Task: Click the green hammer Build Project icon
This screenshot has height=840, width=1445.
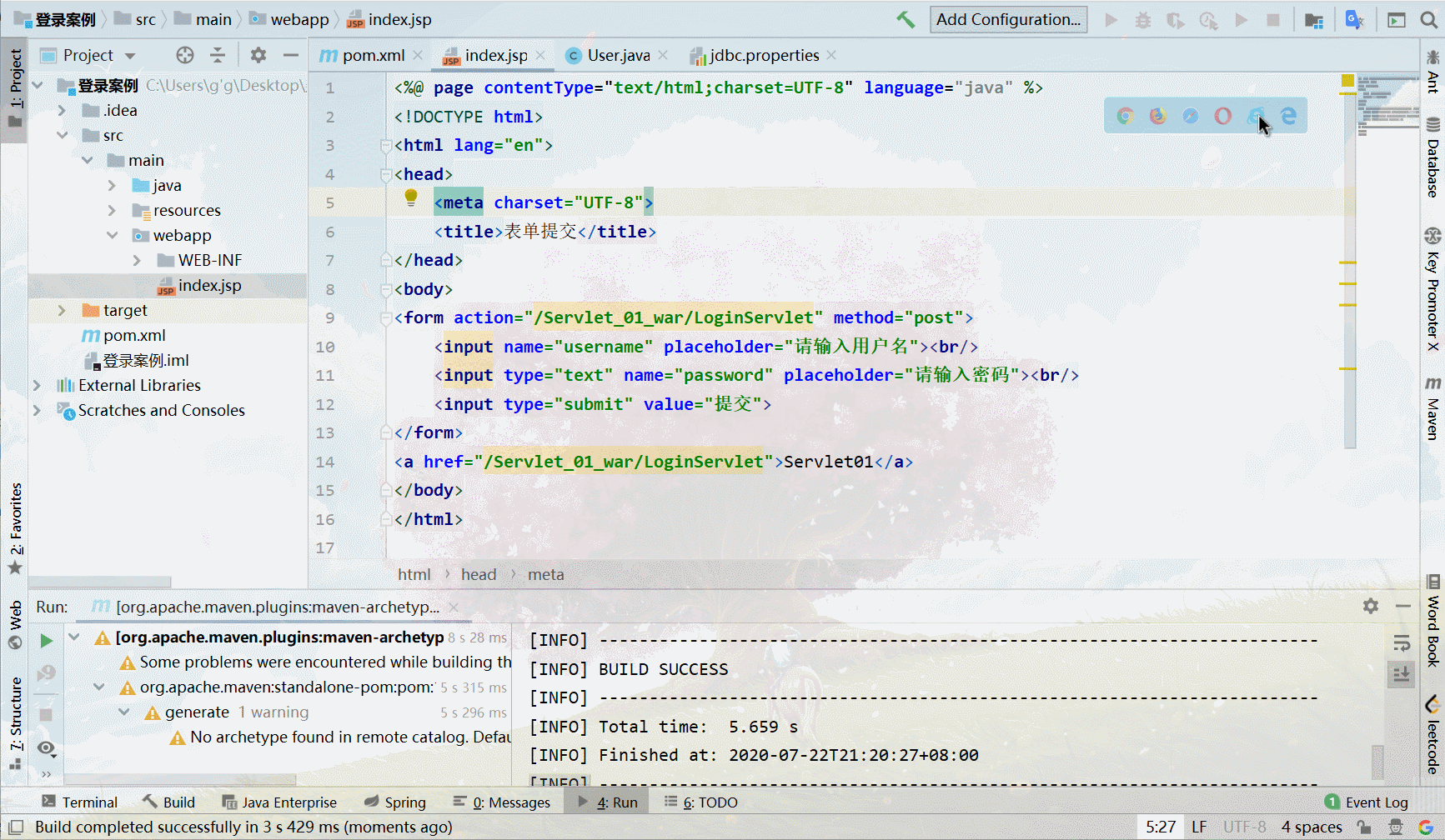Action: point(906,19)
